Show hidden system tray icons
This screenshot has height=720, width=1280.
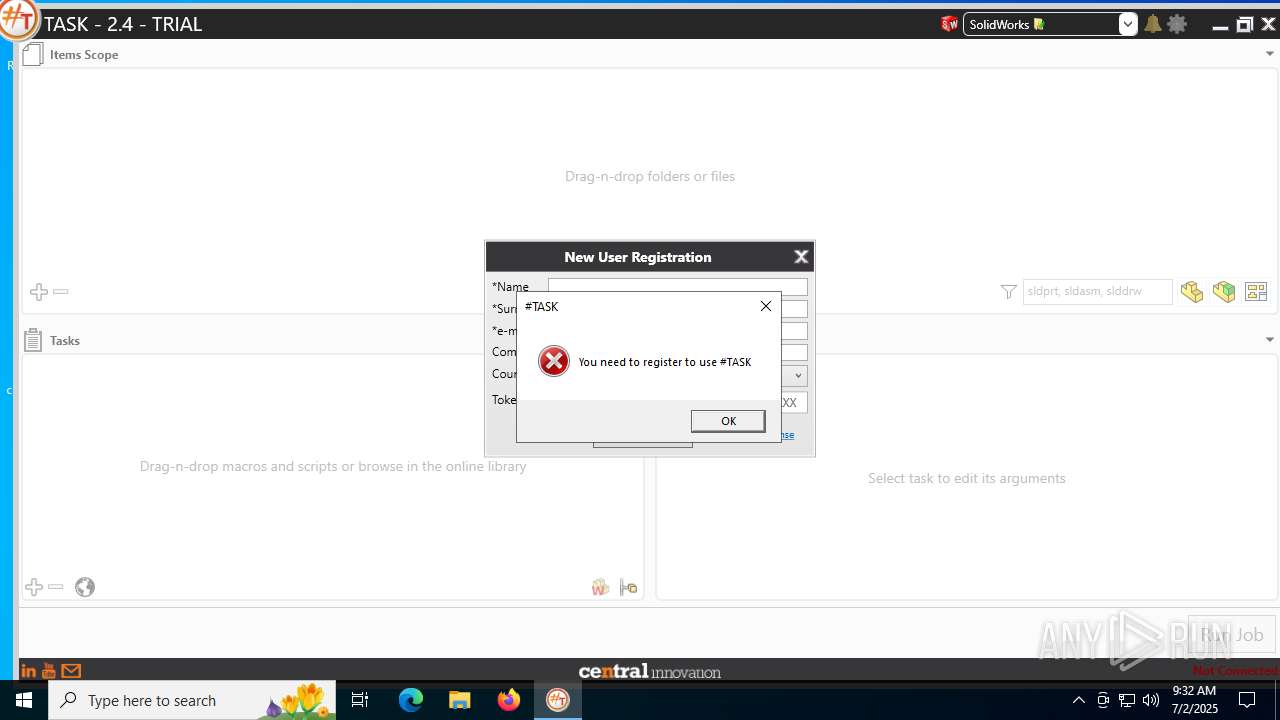(x=1078, y=700)
